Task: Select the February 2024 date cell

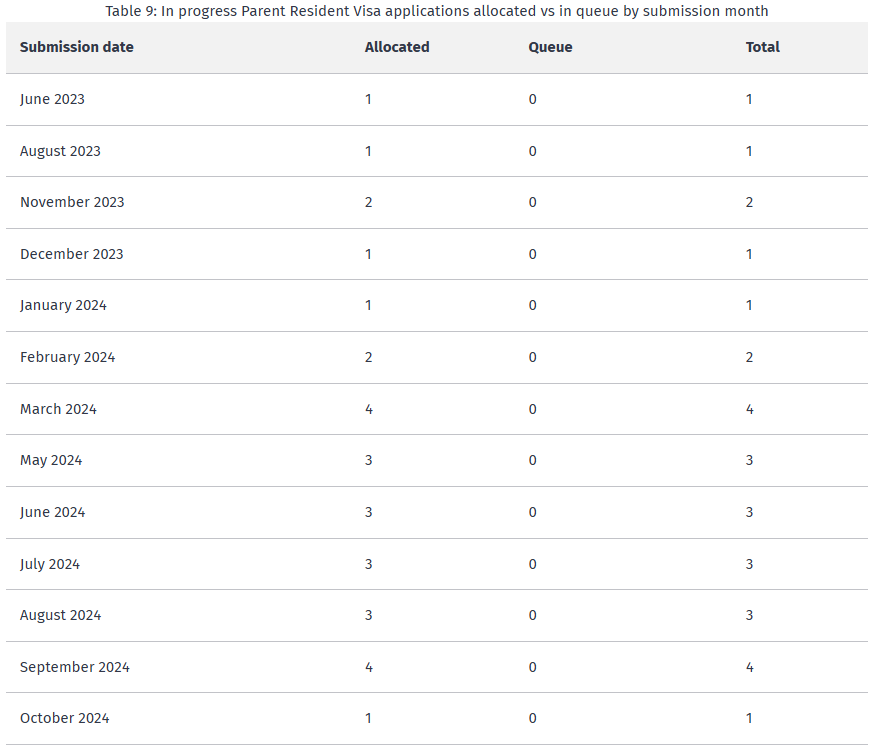Action: [x=67, y=357]
